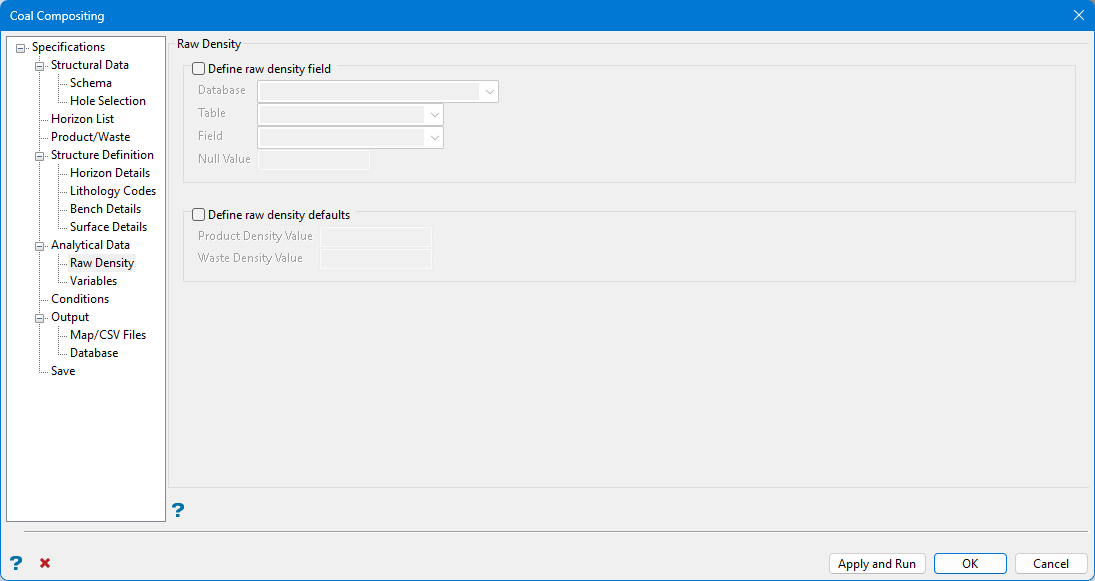Open the Database dropdown
Screen dimensions: 1095x581
point(489,91)
